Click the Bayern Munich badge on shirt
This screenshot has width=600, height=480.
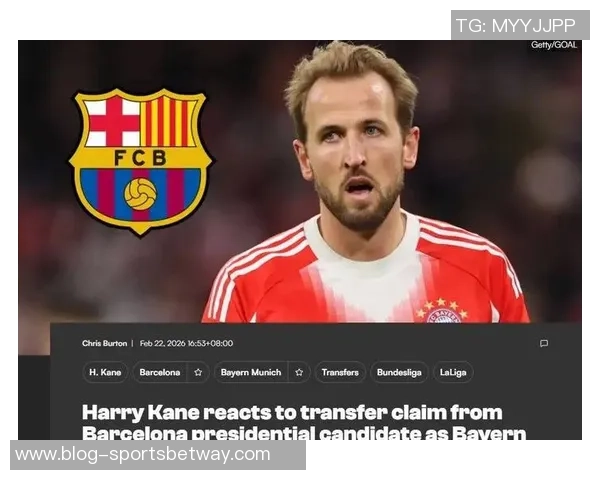(x=442, y=311)
